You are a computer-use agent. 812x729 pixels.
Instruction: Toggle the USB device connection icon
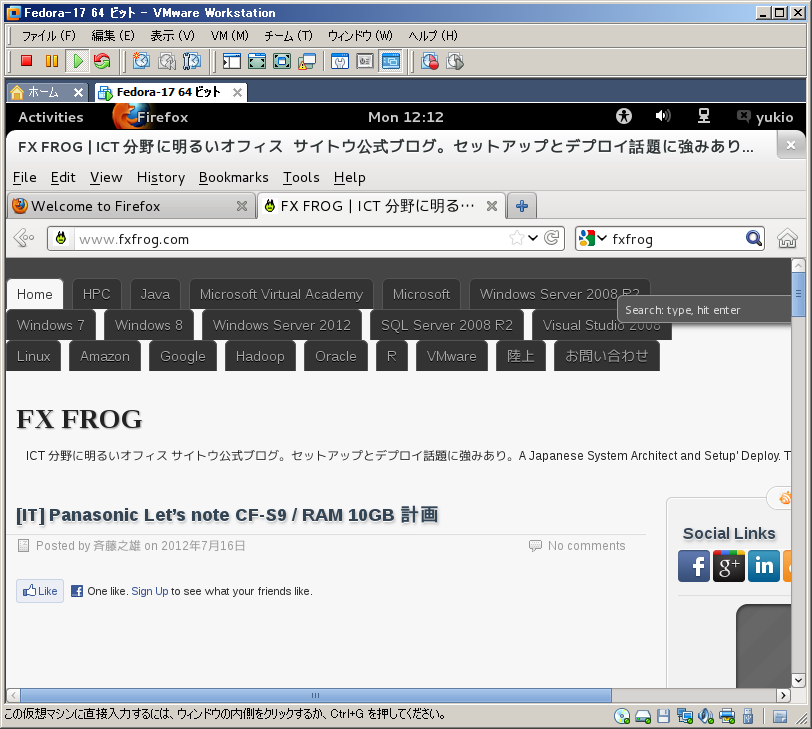[747, 716]
